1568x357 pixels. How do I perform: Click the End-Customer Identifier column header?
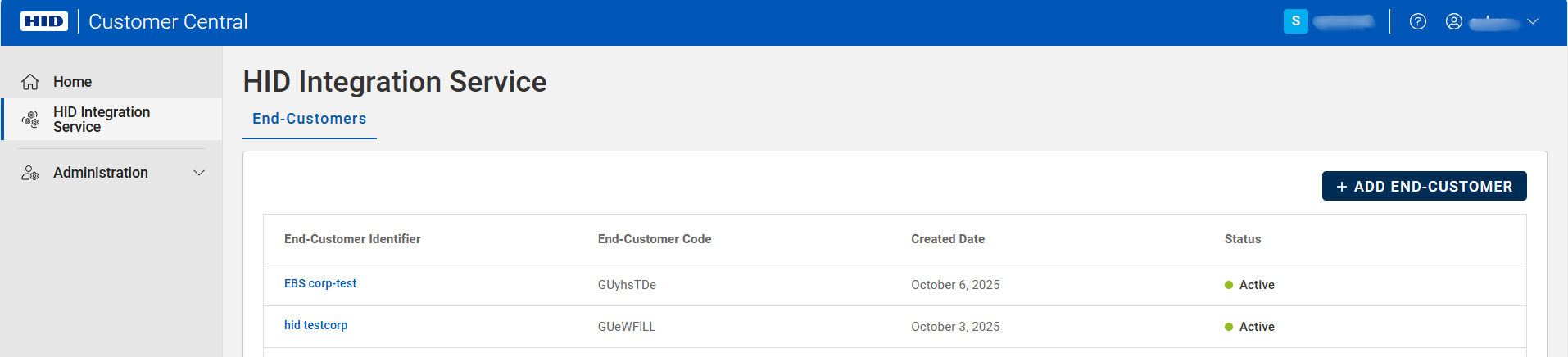click(352, 239)
